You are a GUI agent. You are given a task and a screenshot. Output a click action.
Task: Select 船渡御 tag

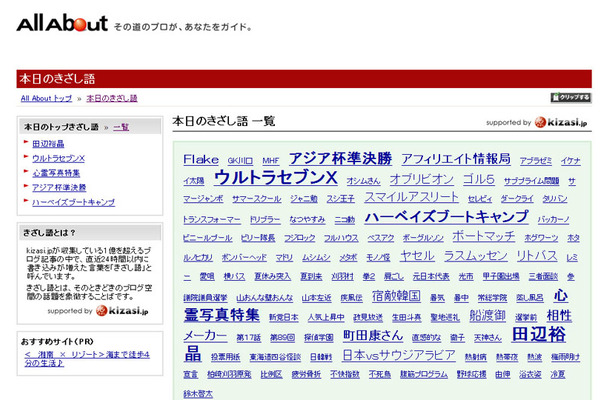(487, 315)
